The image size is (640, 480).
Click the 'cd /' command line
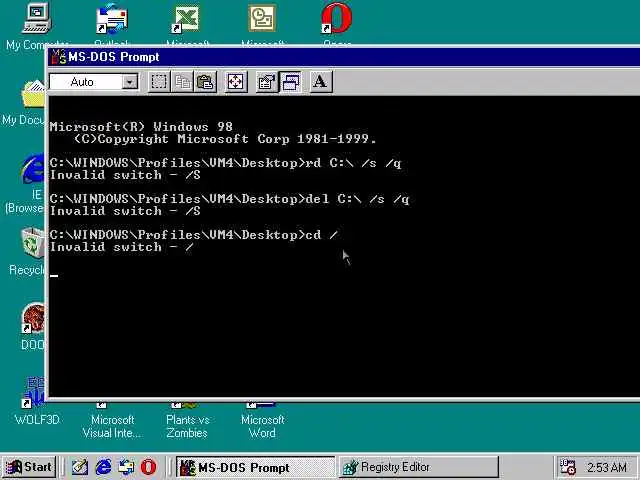(194, 235)
